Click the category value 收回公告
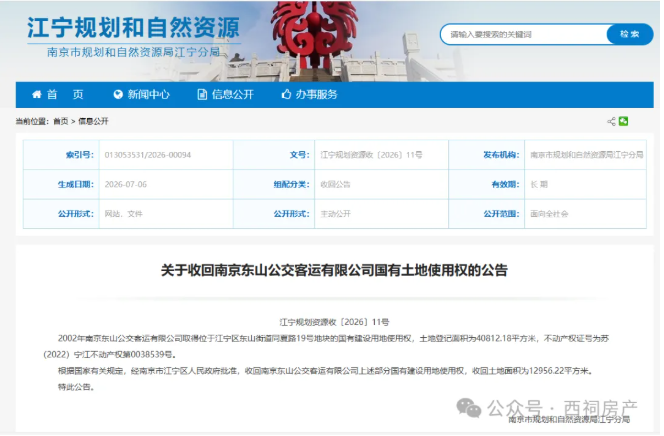Screen dimensions: 664x436 click(x=335, y=185)
